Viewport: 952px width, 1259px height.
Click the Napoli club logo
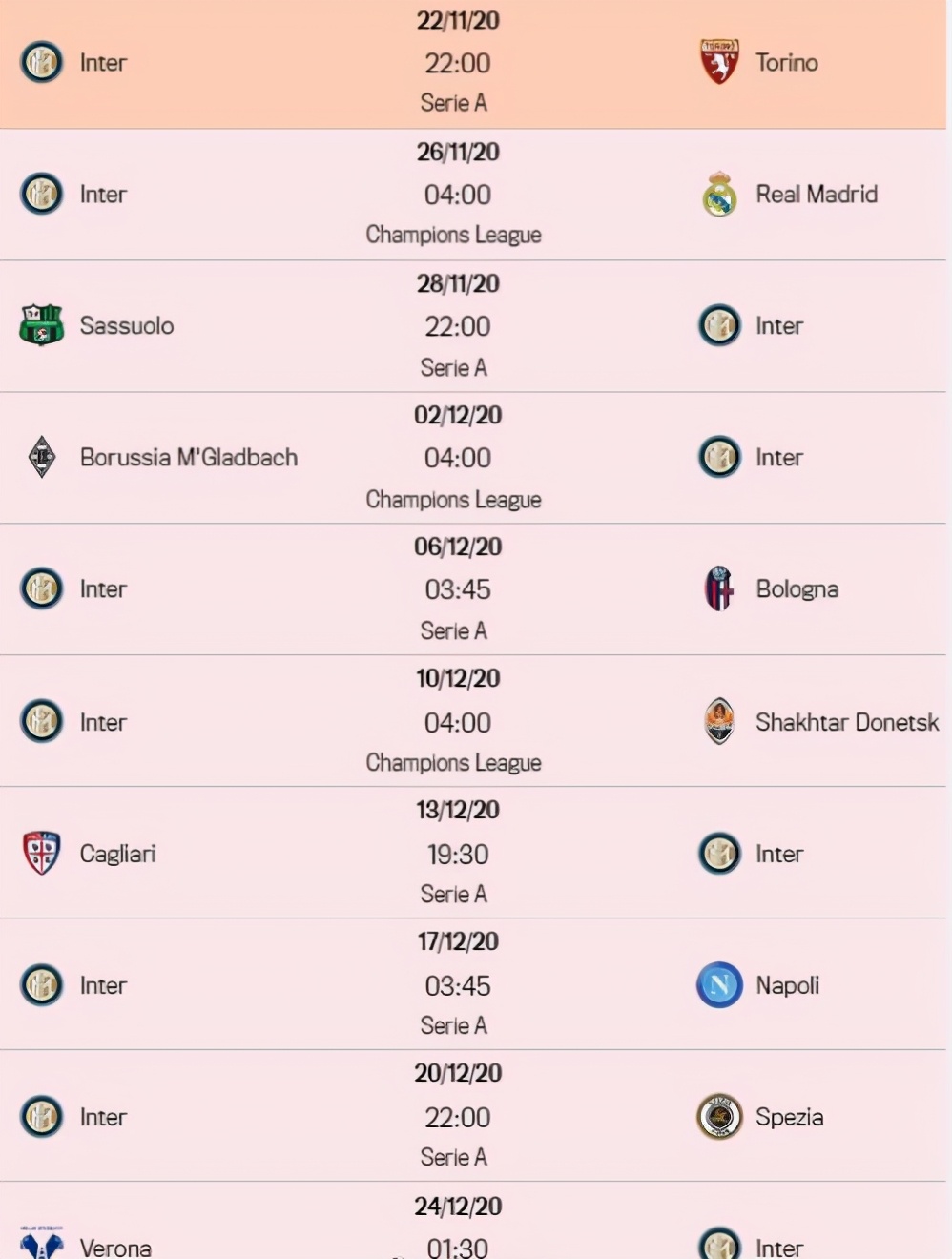pyautogui.click(x=719, y=985)
